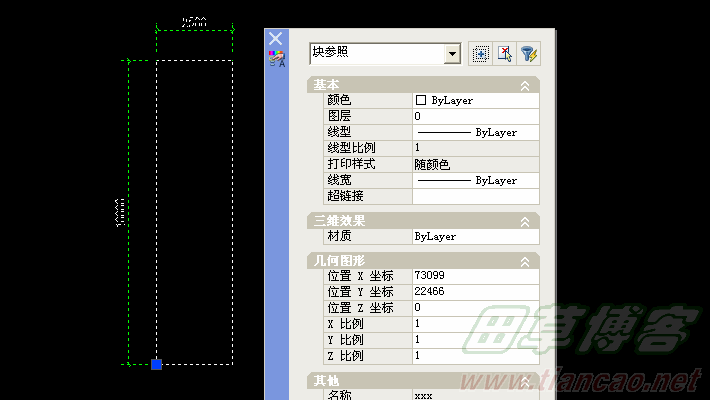710x400 pixels.
Task: Edit the Y 比例 value
Action: [475, 339]
